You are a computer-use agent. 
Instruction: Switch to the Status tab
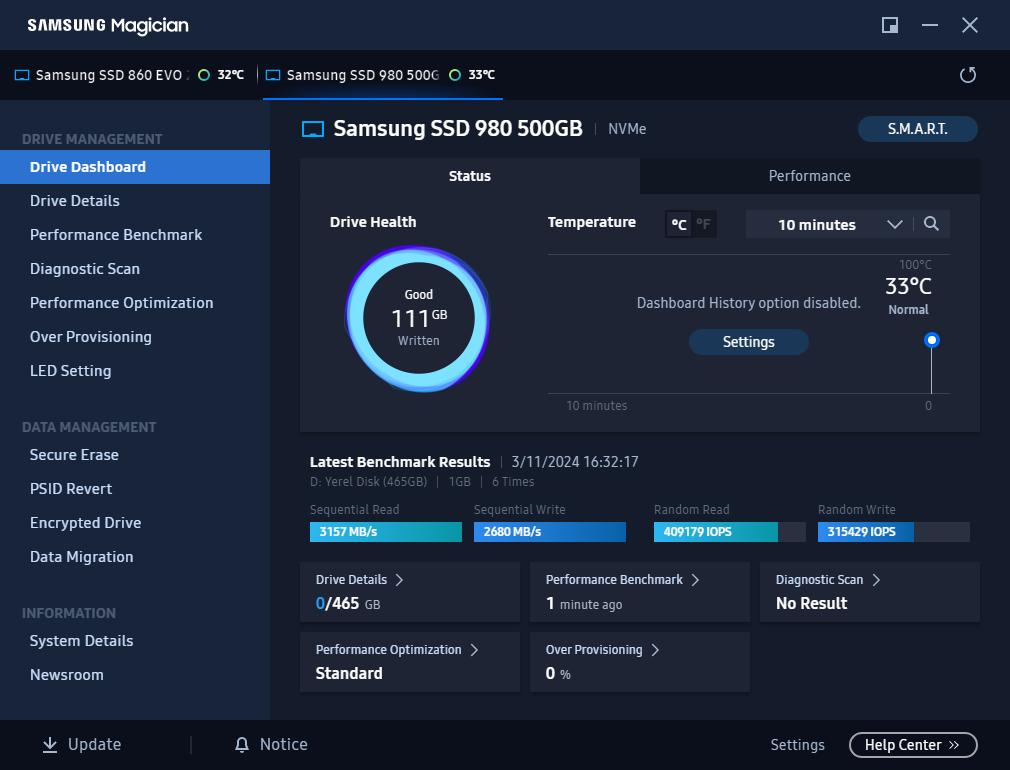[470, 176]
